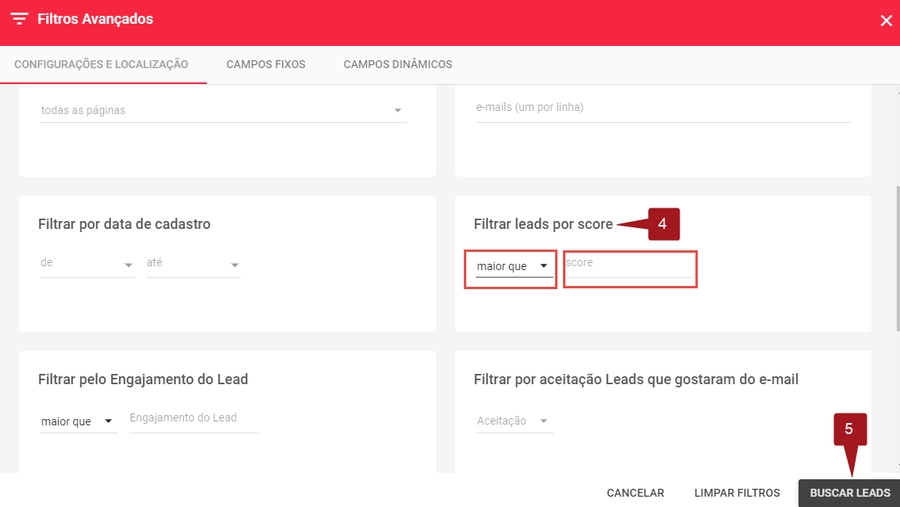
Task: Click the filter icon beside Filtros Avançados
Action: [x=19, y=20]
